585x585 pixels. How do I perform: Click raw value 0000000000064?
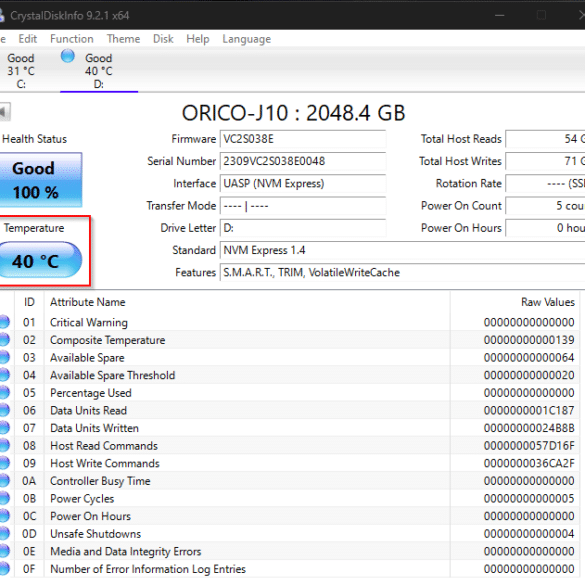click(x=529, y=357)
